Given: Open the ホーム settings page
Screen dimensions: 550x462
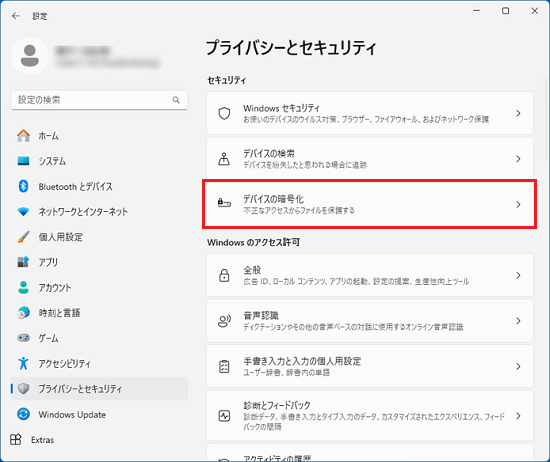Looking at the screenshot, I should 100,136.
